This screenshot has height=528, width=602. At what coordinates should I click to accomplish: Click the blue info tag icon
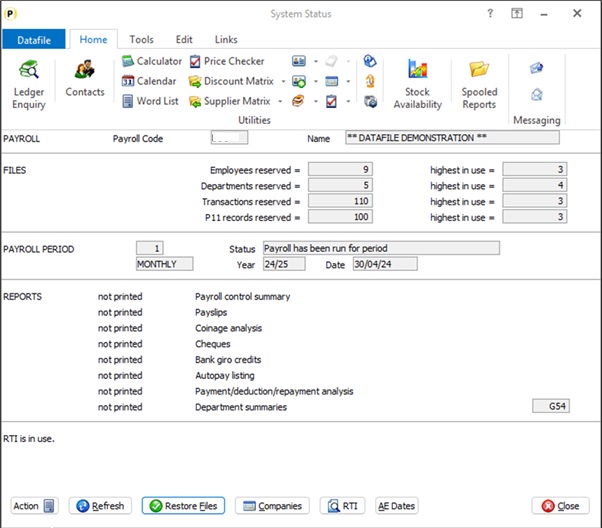370,61
